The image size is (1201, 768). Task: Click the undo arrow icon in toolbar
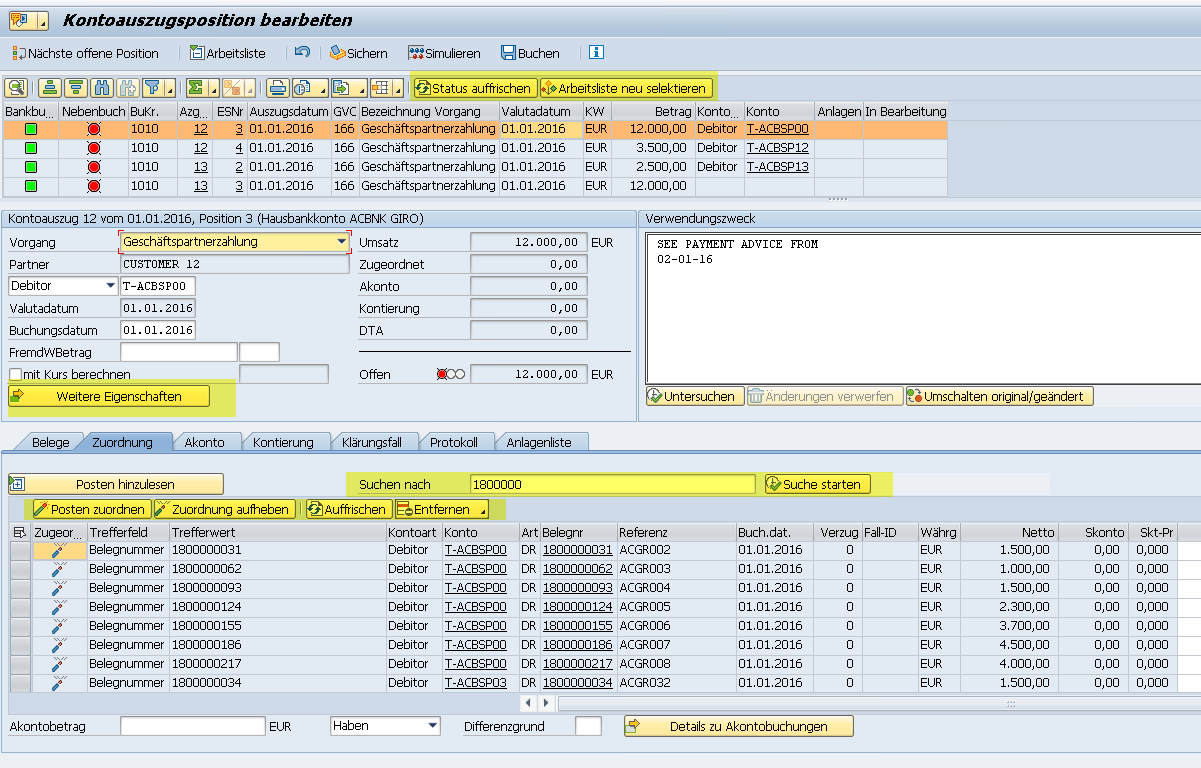pos(302,52)
